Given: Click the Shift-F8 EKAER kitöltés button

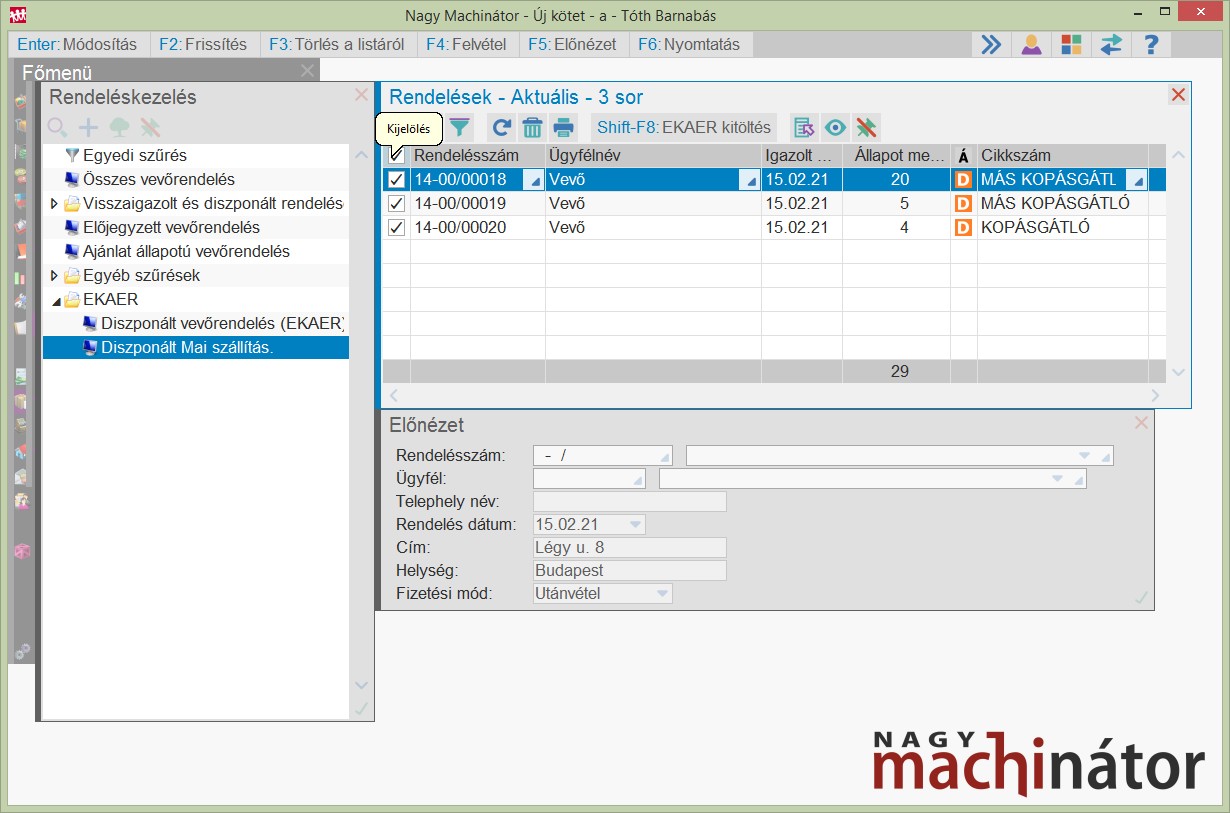Looking at the screenshot, I should tap(684, 127).
